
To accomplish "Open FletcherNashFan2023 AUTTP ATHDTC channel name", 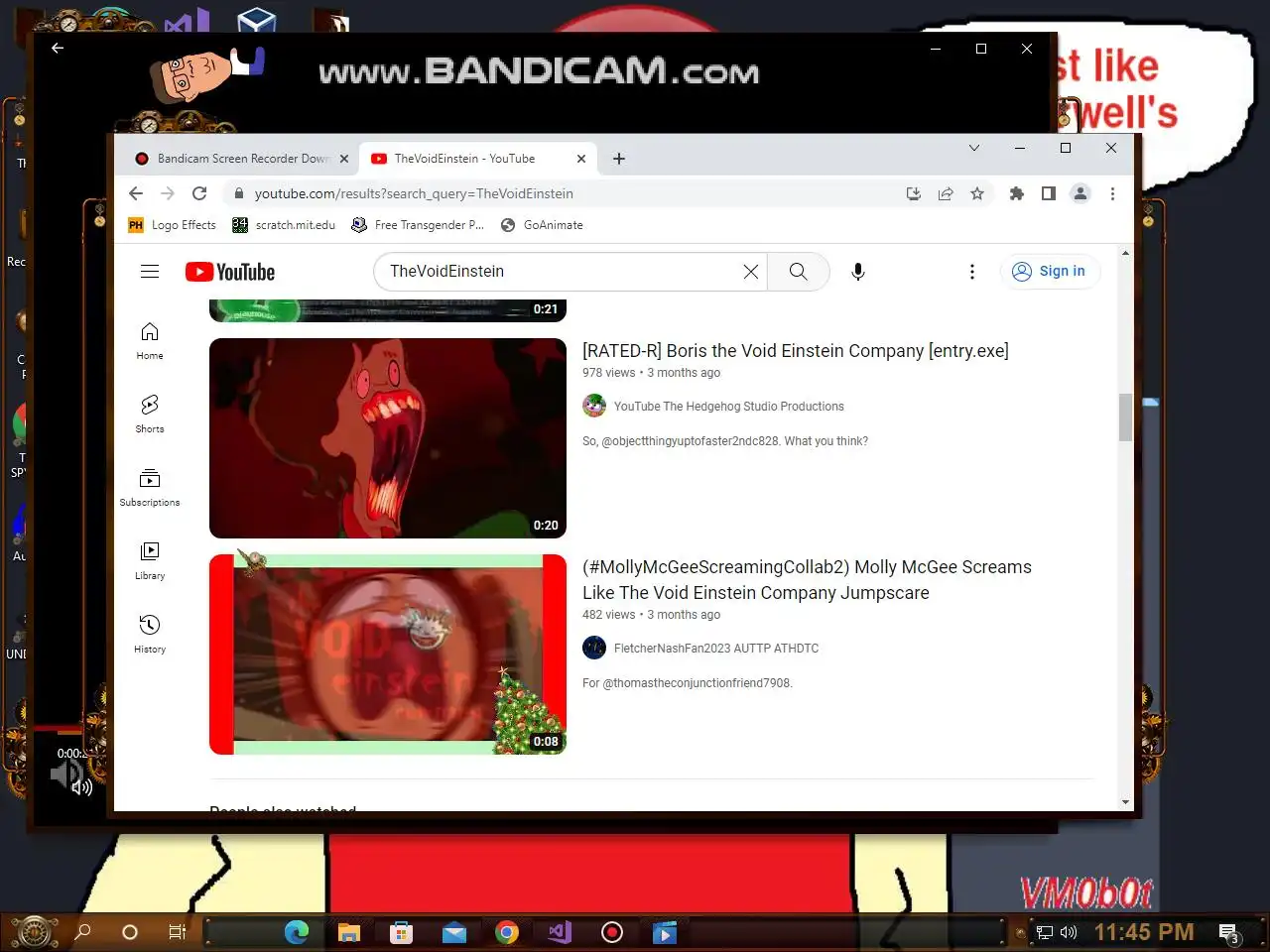I will pos(716,649).
